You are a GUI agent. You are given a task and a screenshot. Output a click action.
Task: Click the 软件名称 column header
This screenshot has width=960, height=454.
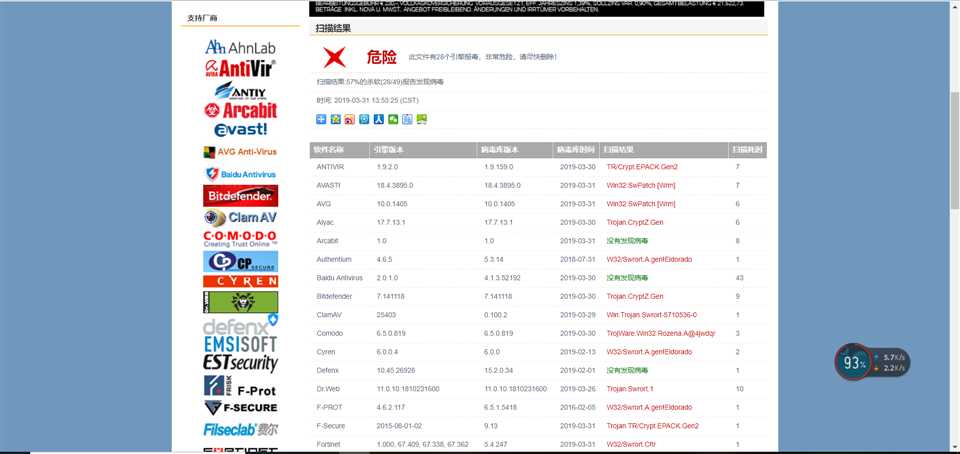(x=339, y=150)
